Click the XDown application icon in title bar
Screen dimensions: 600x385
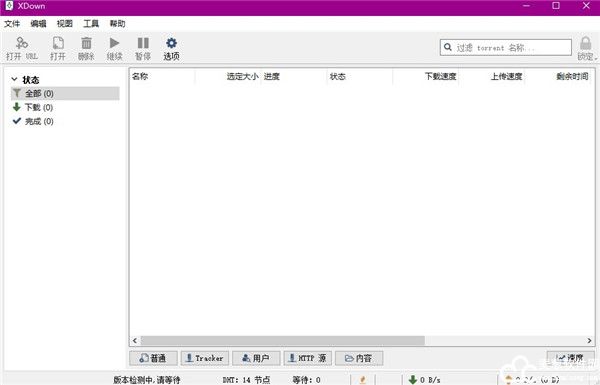9,6
